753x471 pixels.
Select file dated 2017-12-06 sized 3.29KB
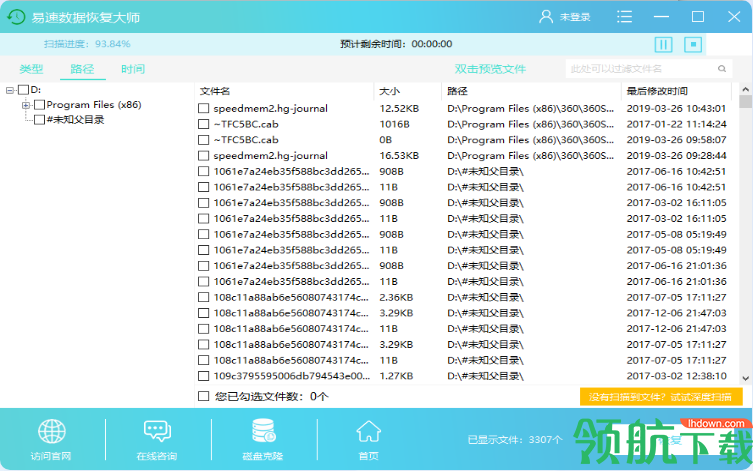click(x=463, y=313)
